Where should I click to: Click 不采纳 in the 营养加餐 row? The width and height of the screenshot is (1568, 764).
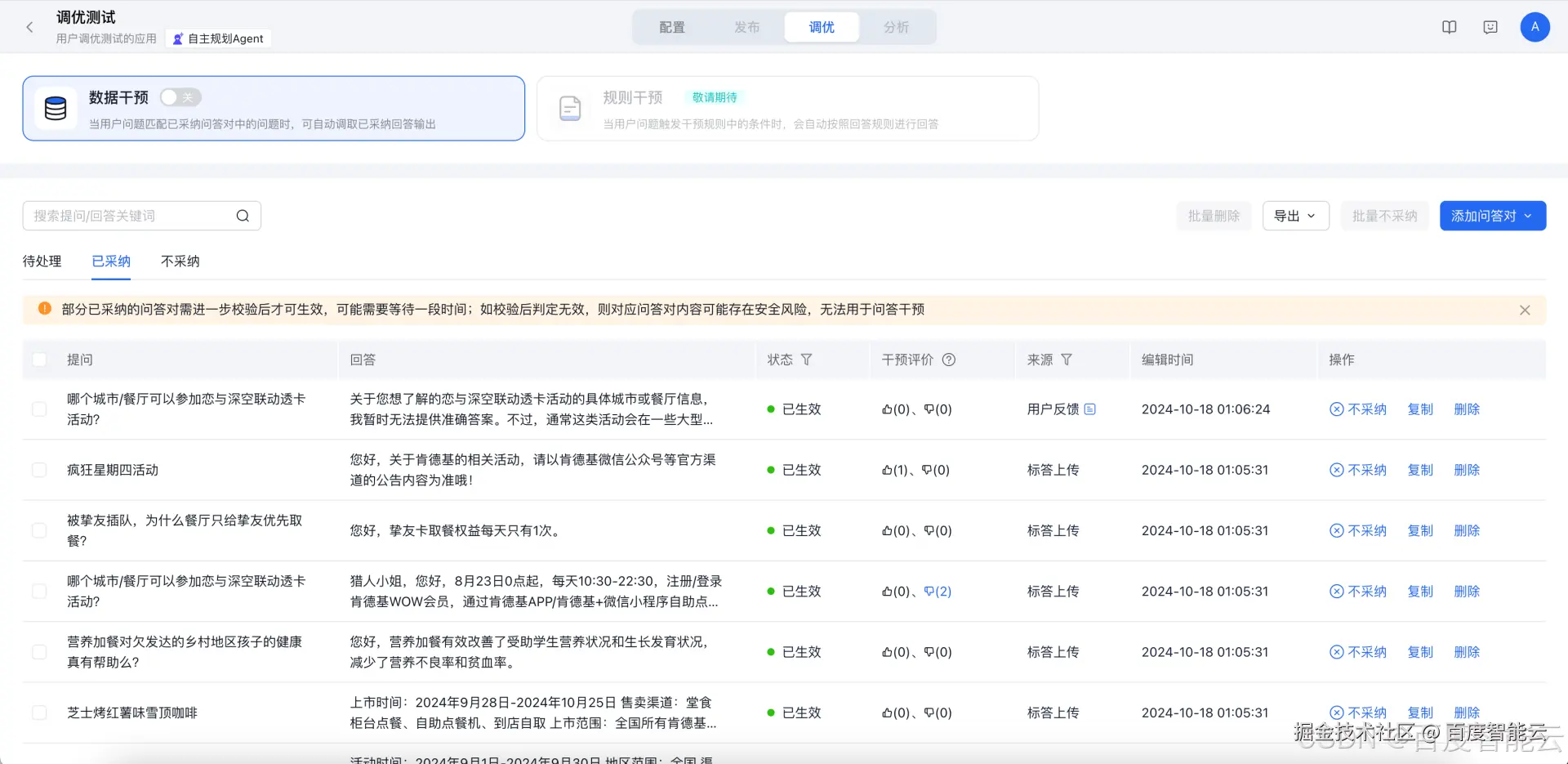1358,652
